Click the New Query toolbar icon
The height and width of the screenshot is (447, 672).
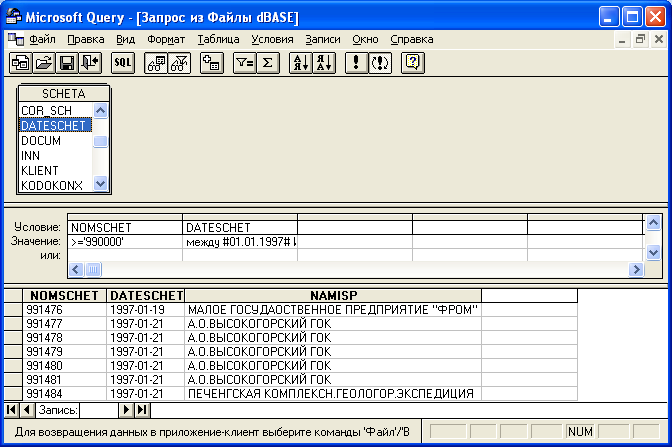[21, 63]
